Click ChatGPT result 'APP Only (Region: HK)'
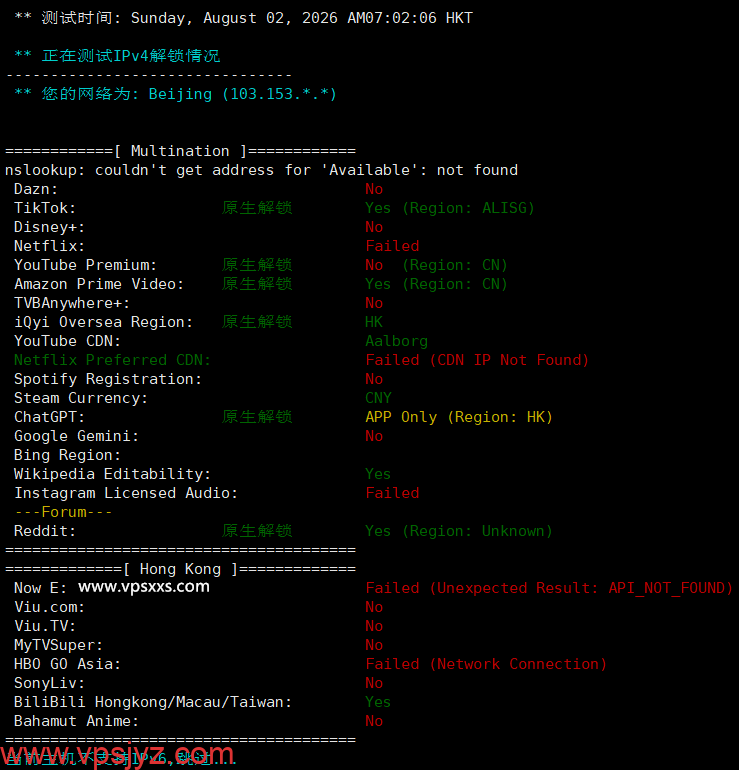The height and width of the screenshot is (770, 739). 459,417
